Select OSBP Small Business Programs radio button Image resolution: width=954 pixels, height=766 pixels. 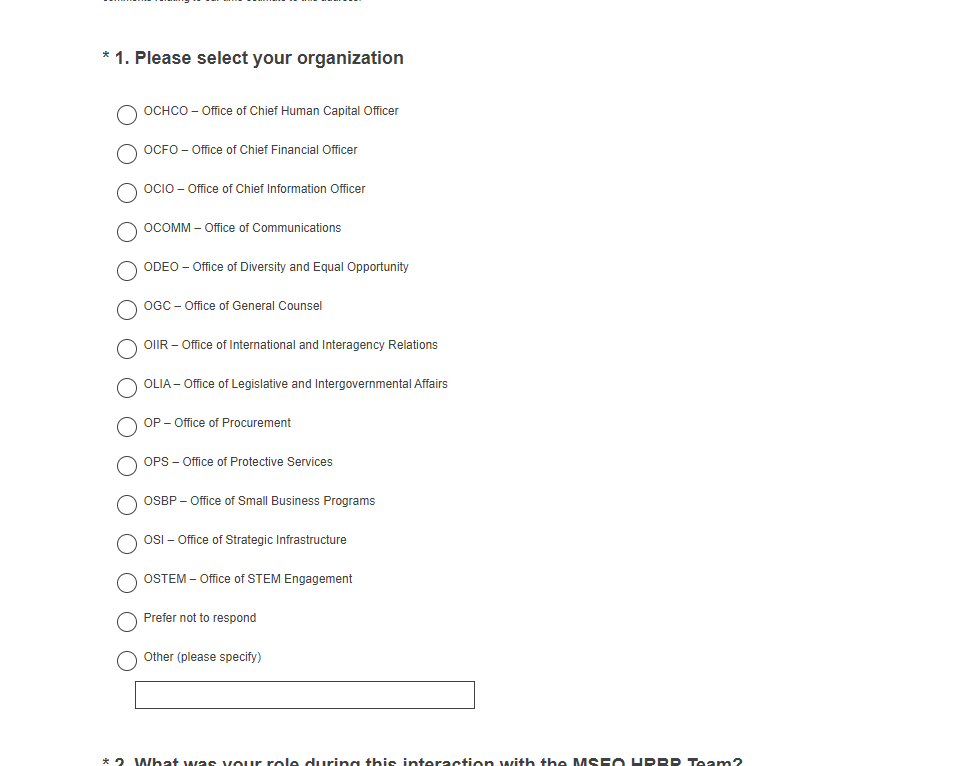127,505
